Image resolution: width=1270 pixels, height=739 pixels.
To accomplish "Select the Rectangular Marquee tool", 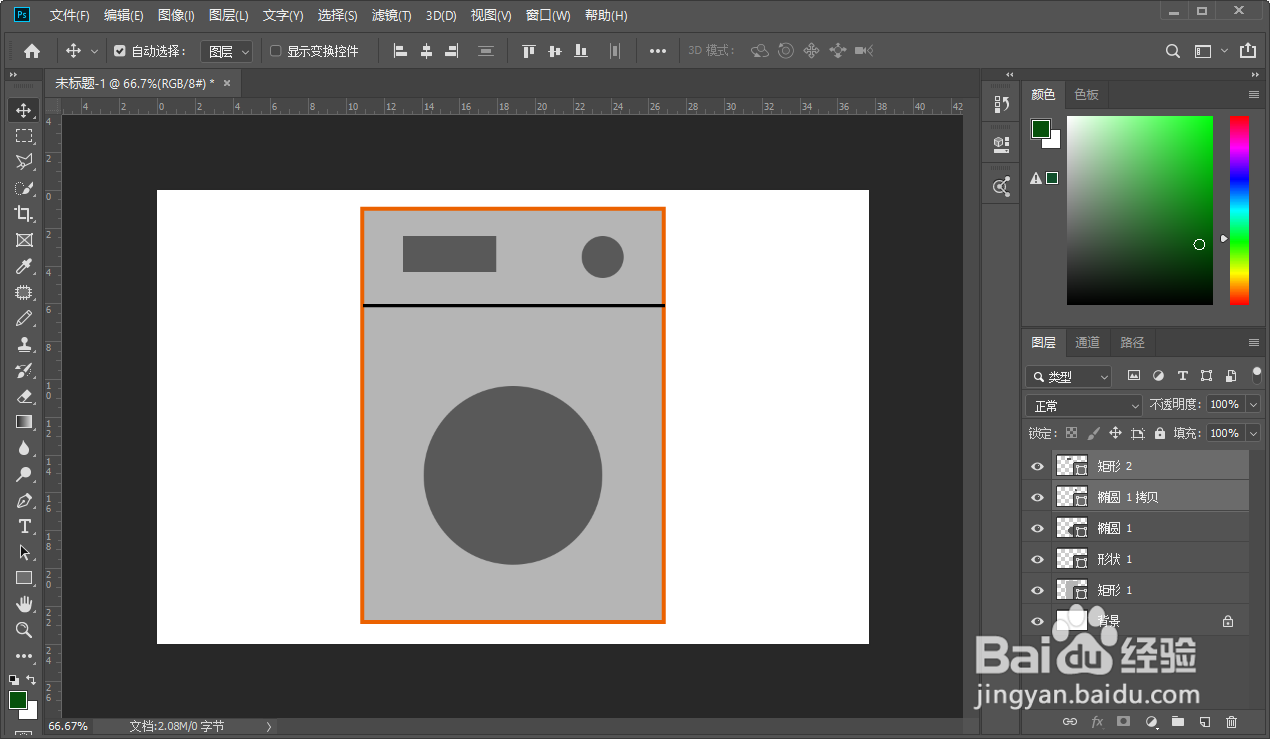I will pyautogui.click(x=24, y=136).
